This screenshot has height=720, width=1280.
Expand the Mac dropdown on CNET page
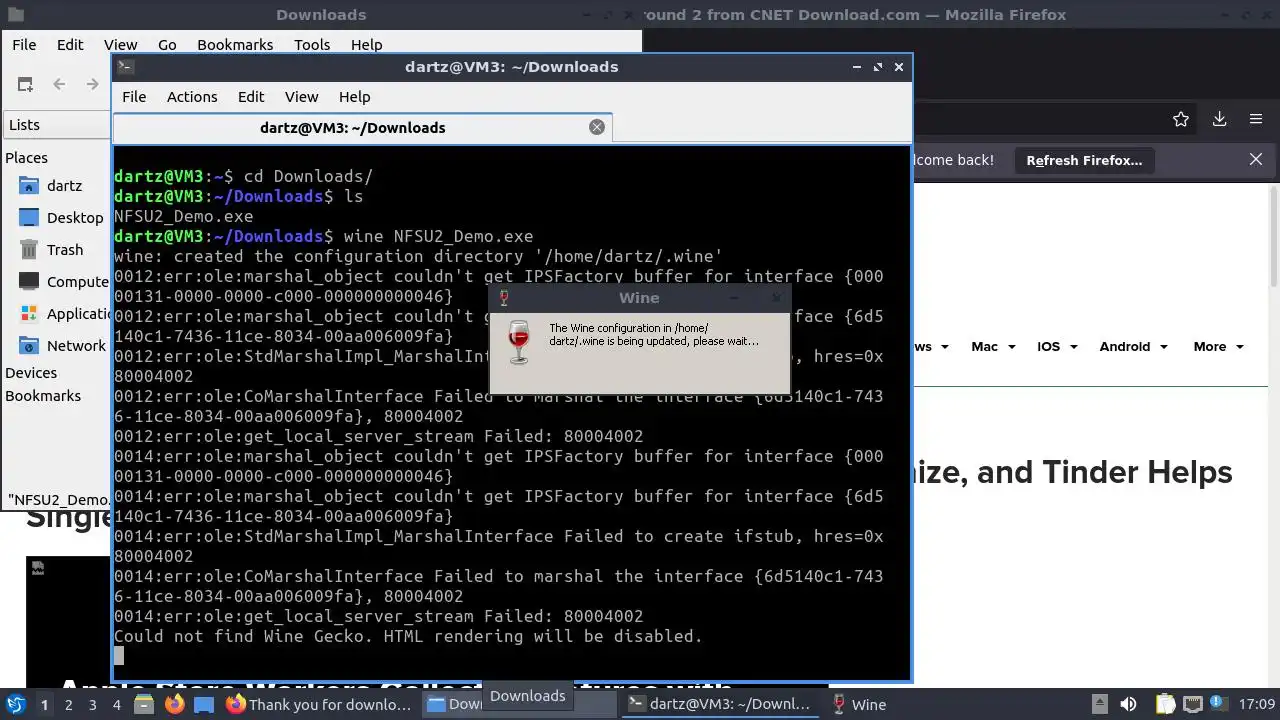[x=993, y=347]
